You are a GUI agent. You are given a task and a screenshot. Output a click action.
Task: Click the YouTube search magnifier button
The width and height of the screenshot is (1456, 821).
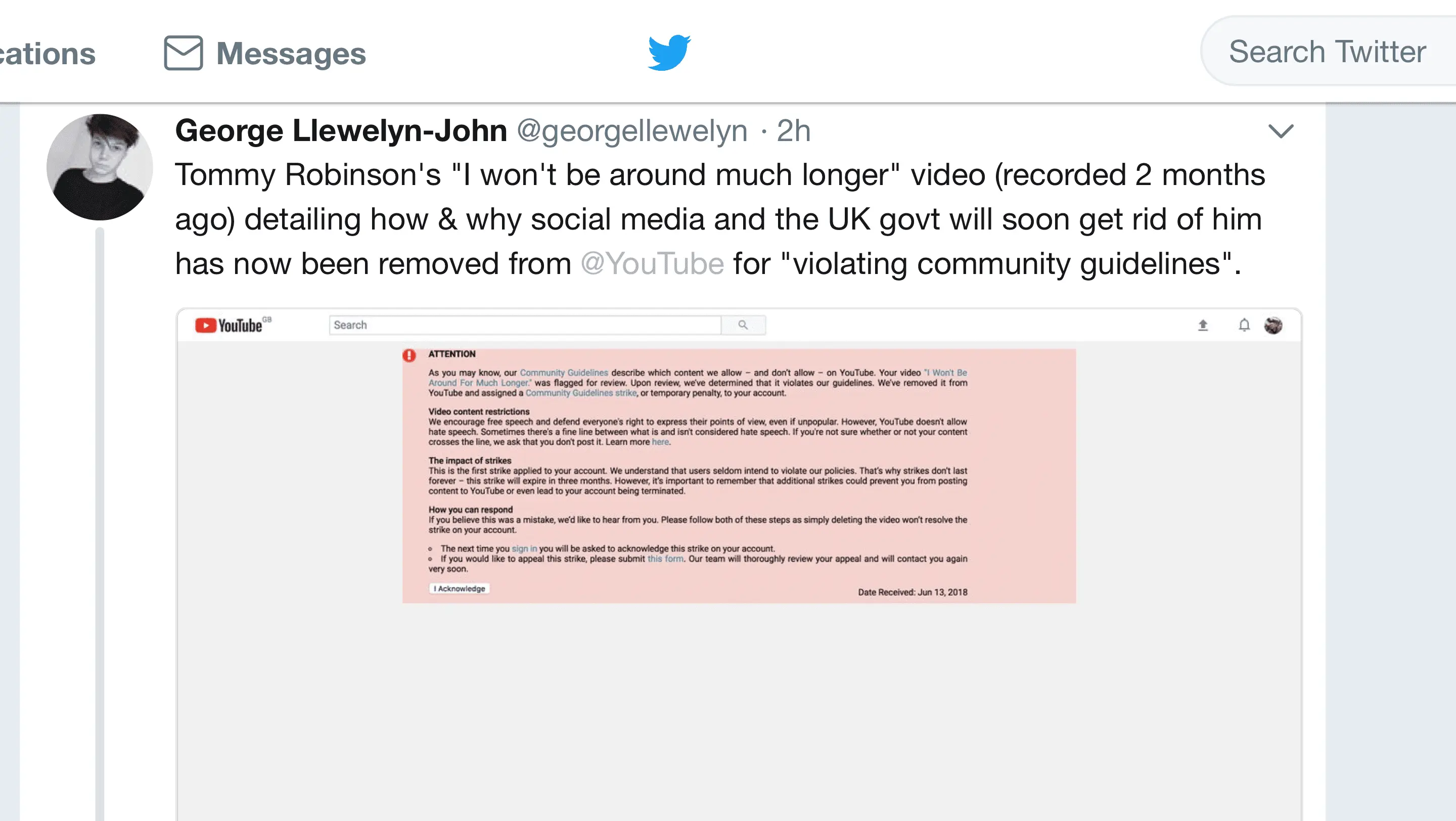[743, 325]
